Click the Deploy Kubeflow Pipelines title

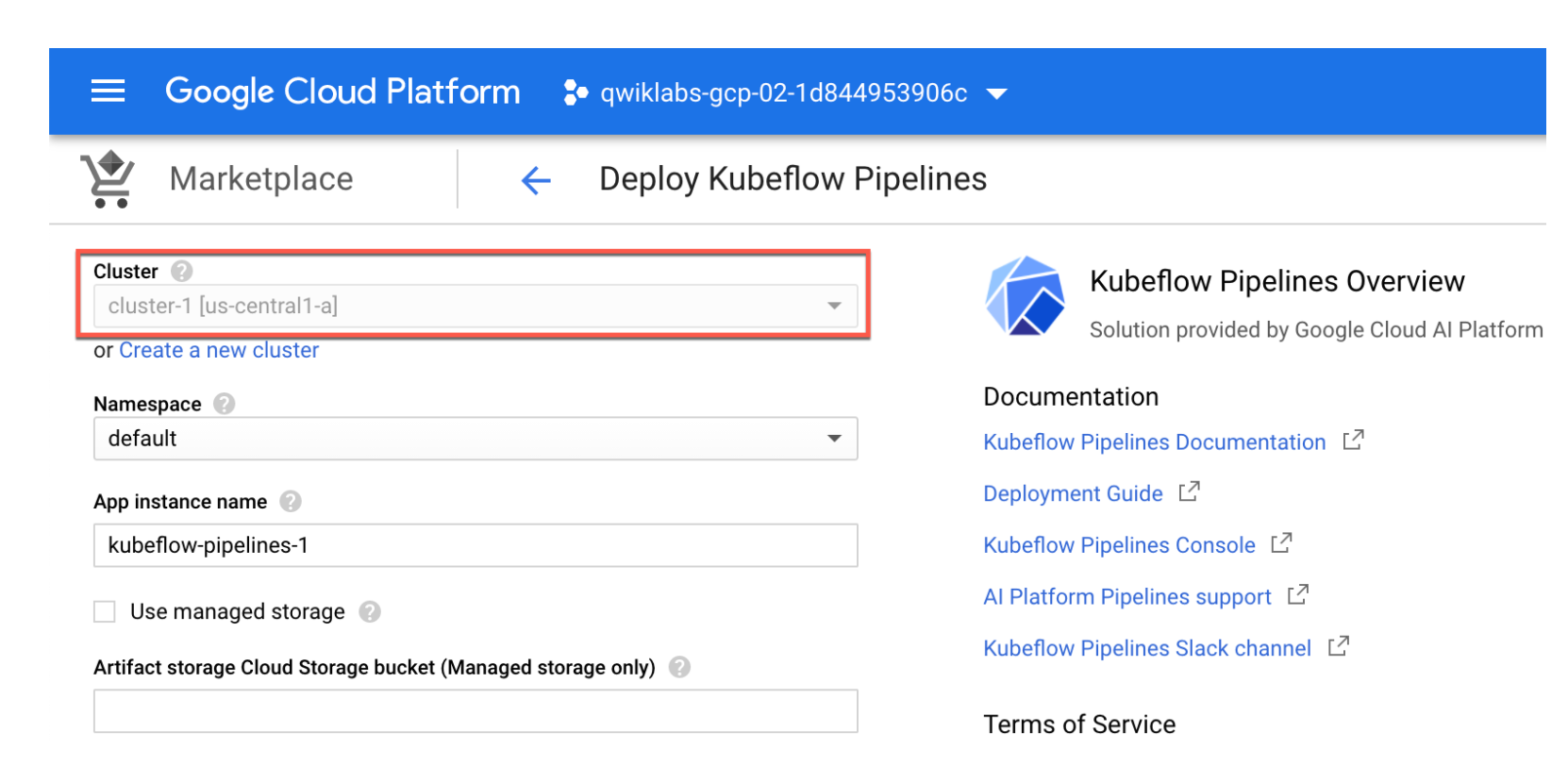click(x=793, y=179)
